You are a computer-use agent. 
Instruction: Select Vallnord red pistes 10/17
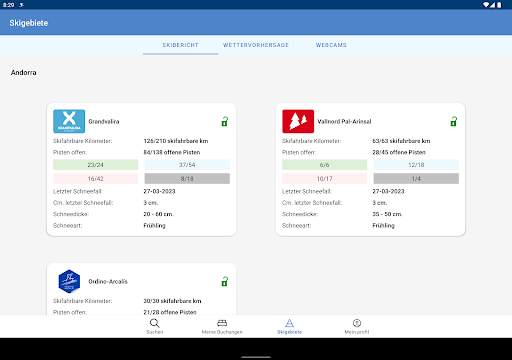coord(324,179)
